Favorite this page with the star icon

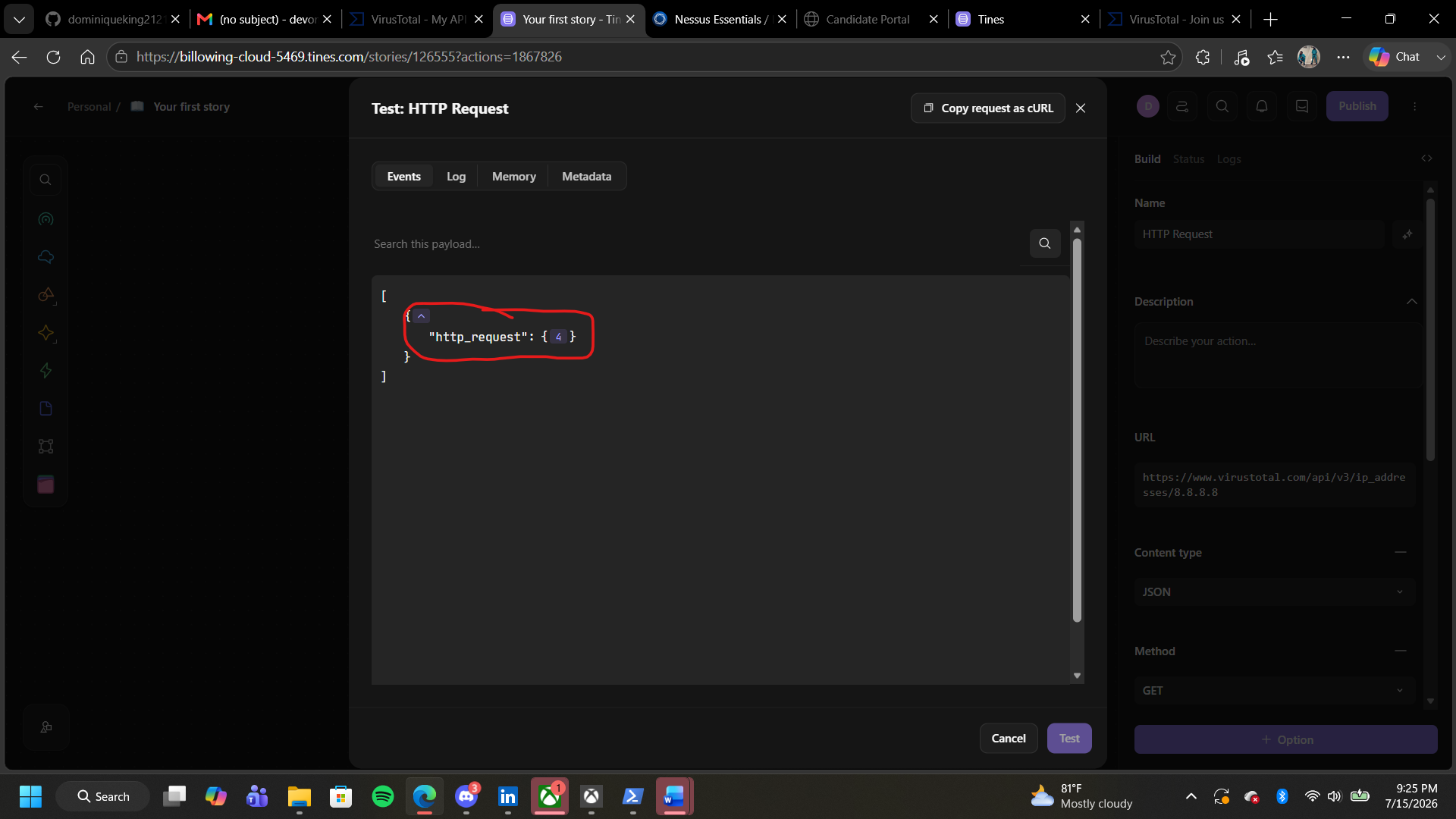[1168, 57]
